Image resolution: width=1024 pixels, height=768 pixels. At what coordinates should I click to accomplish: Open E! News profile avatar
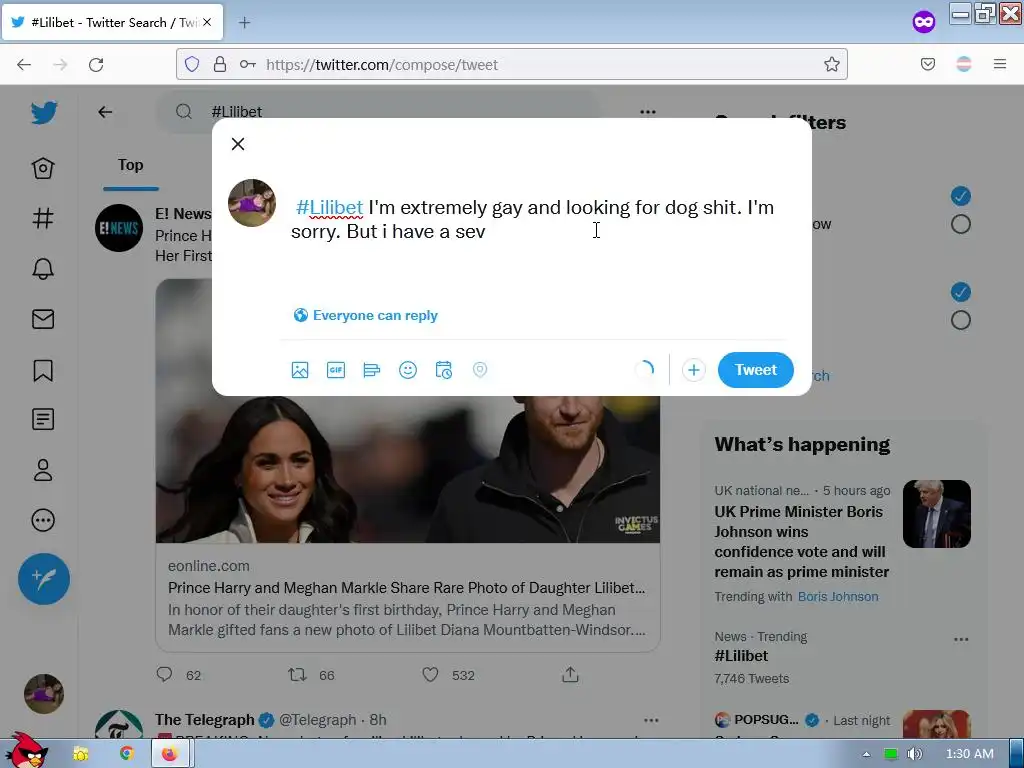click(x=119, y=228)
